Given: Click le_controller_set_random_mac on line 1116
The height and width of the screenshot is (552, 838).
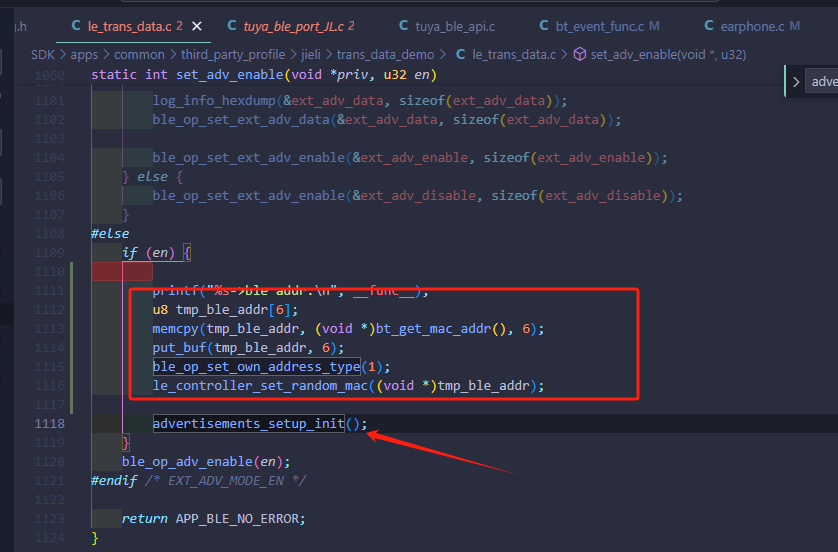Looking at the screenshot, I should pos(260,386).
